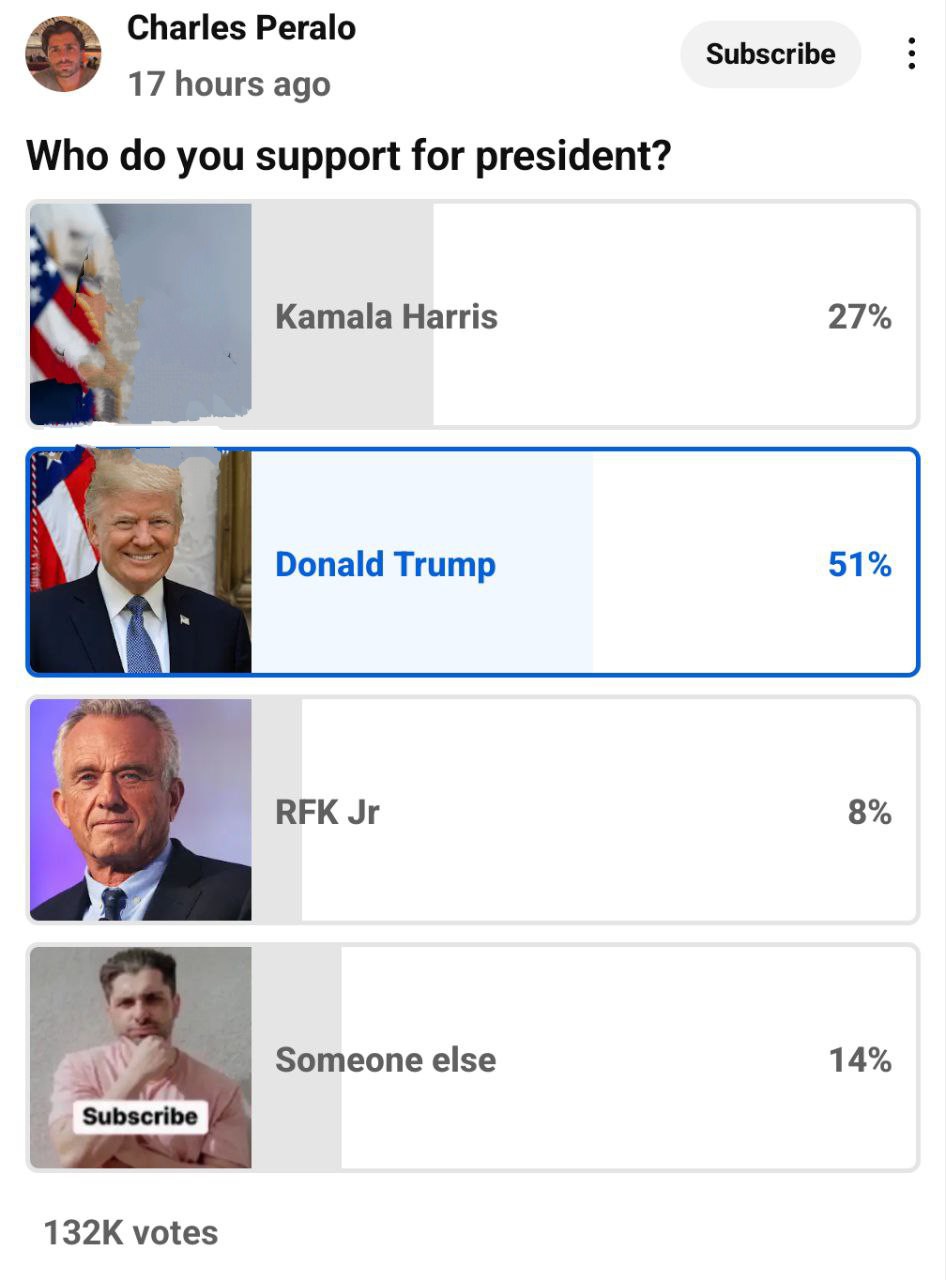Viewport: 946px width, 1280px height.
Task: Click the Kamala Harris option thumbnail
Action: (x=140, y=315)
